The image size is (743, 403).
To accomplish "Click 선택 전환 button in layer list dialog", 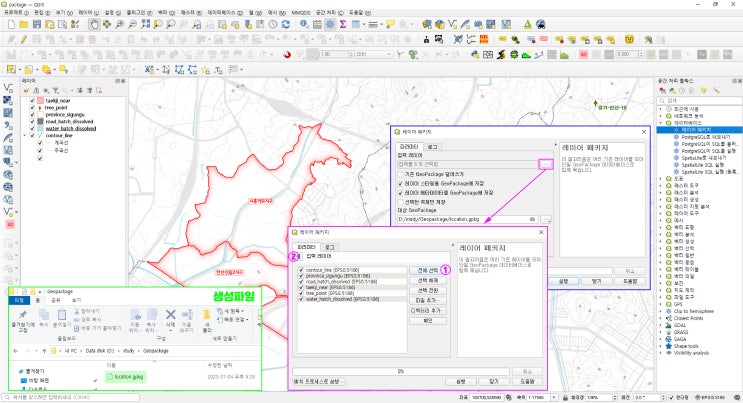I will (427, 290).
